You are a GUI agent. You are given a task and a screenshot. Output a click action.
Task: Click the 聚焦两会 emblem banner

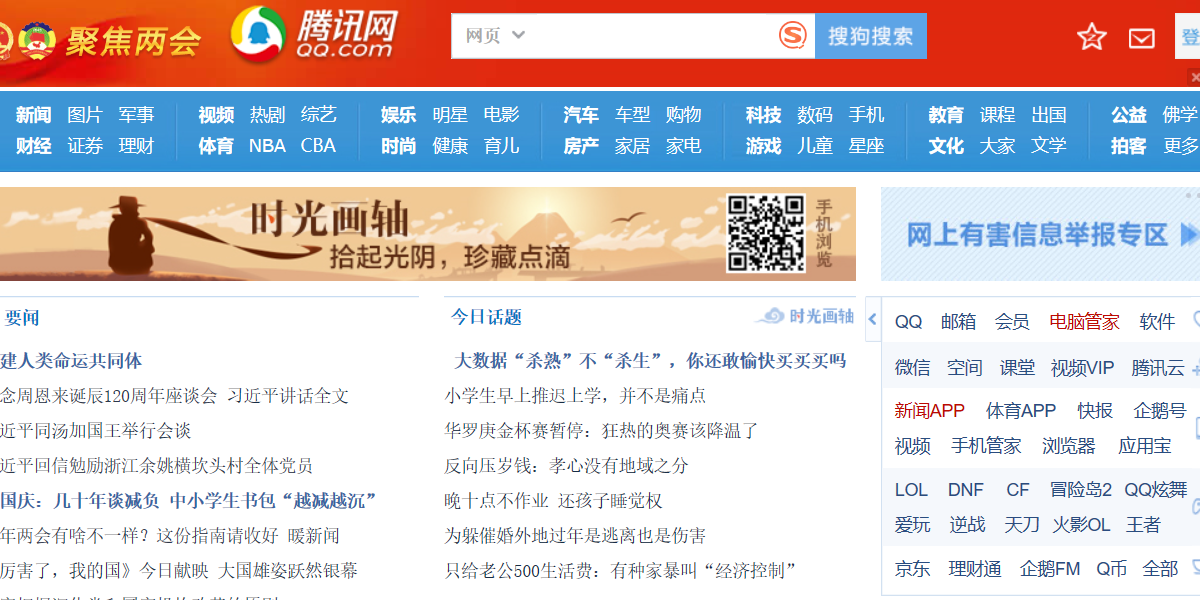point(100,40)
